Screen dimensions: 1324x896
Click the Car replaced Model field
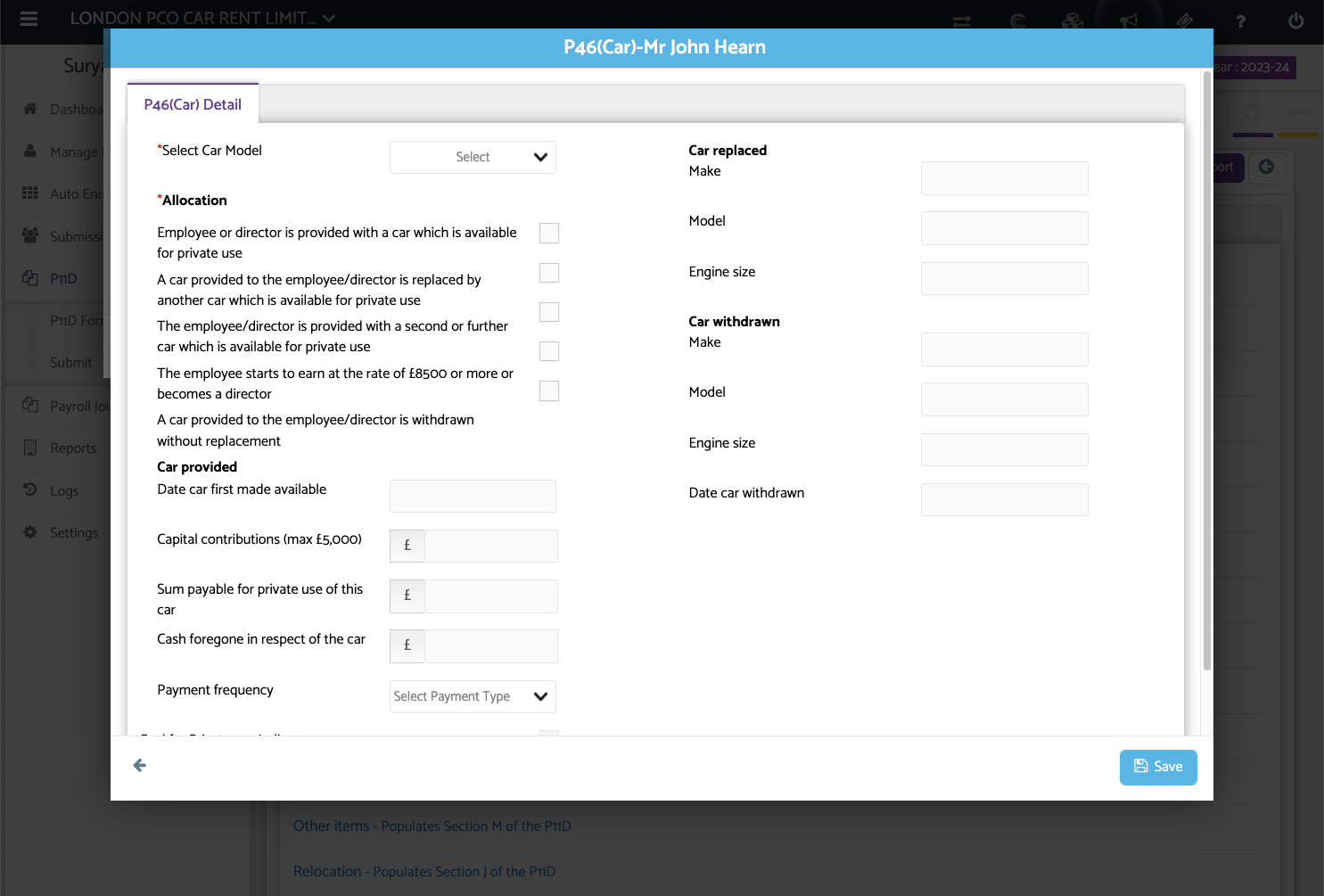point(1005,228)
